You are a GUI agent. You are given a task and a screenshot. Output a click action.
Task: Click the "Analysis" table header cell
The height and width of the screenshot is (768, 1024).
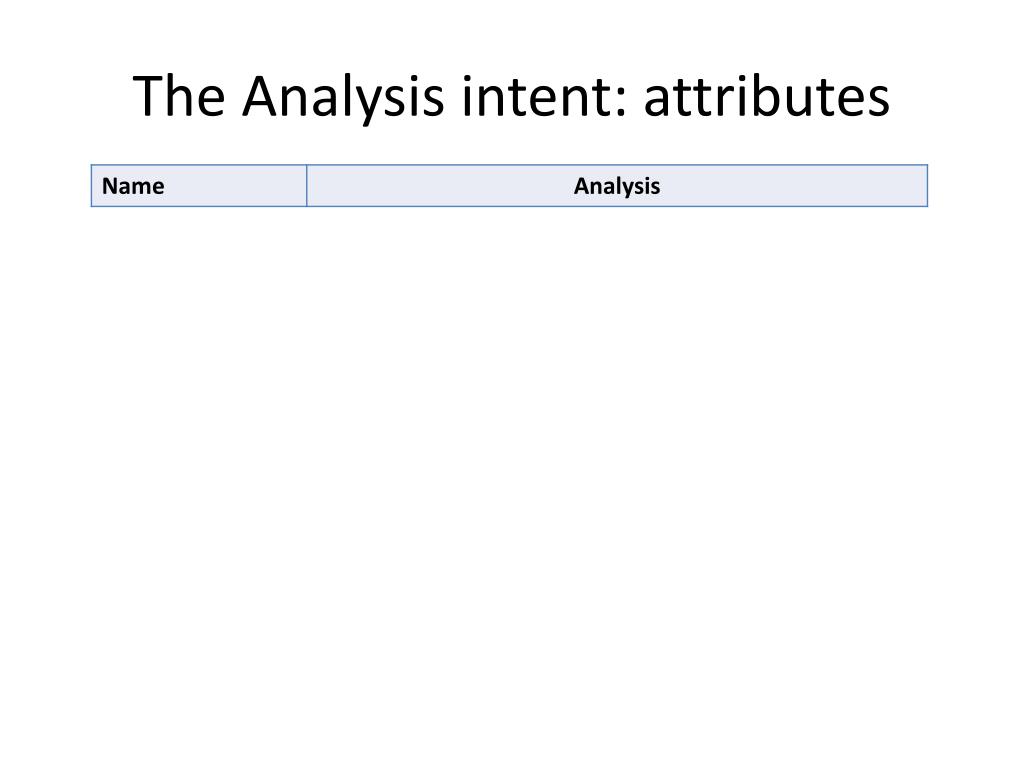(616, 186)
